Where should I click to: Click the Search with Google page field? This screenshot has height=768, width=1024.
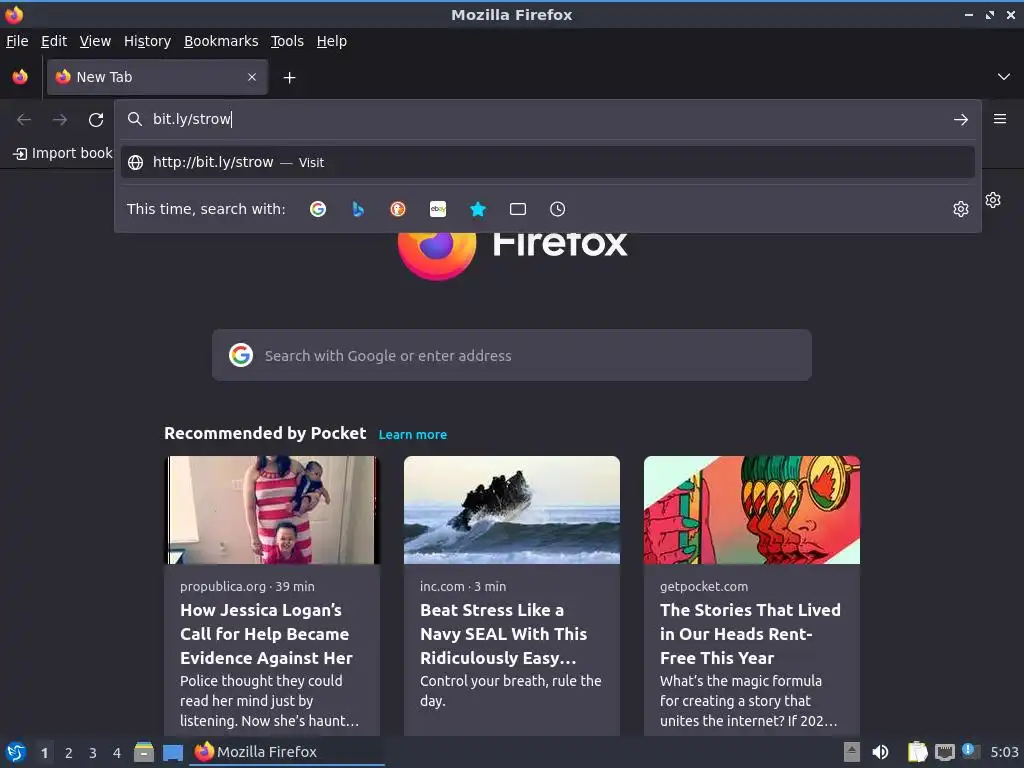(511, 355)
